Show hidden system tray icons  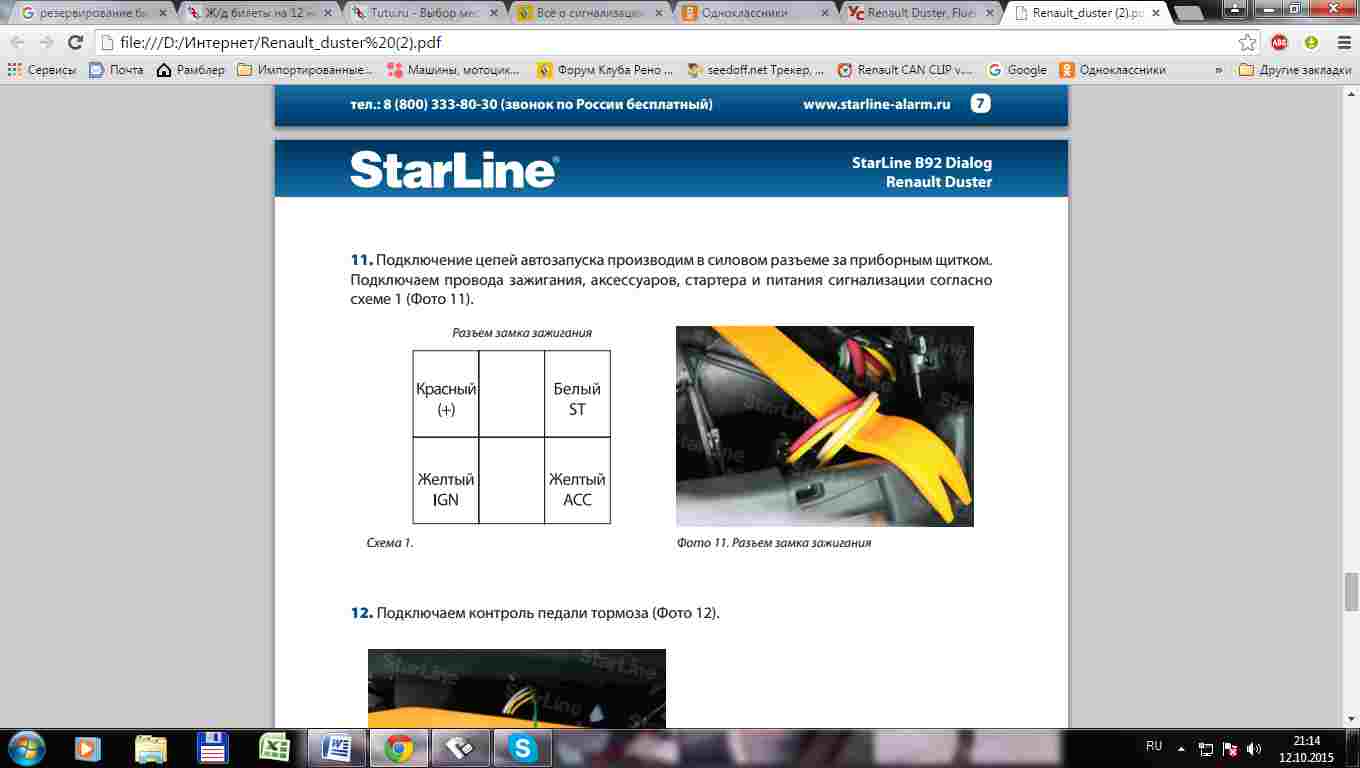click(x=1181, y=748)
